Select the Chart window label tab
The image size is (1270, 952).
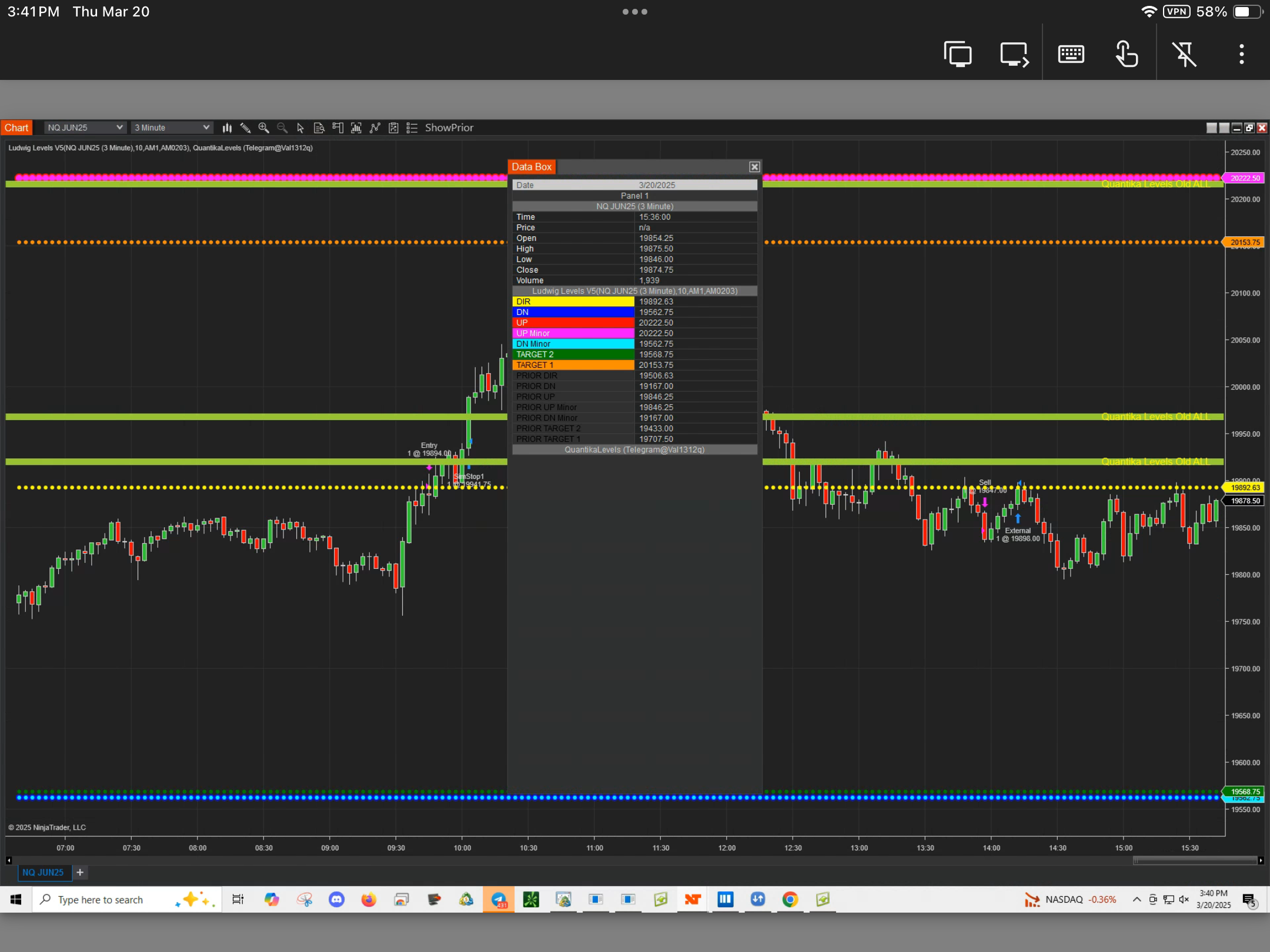[16, 128]
